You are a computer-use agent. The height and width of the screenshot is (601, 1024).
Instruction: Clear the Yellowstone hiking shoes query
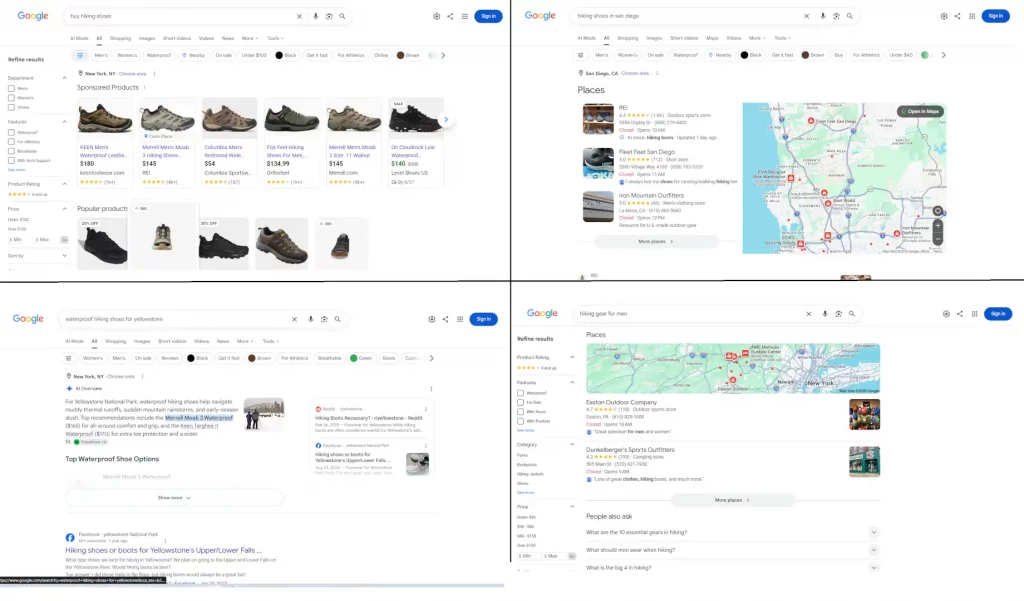(x=295, y=319)
